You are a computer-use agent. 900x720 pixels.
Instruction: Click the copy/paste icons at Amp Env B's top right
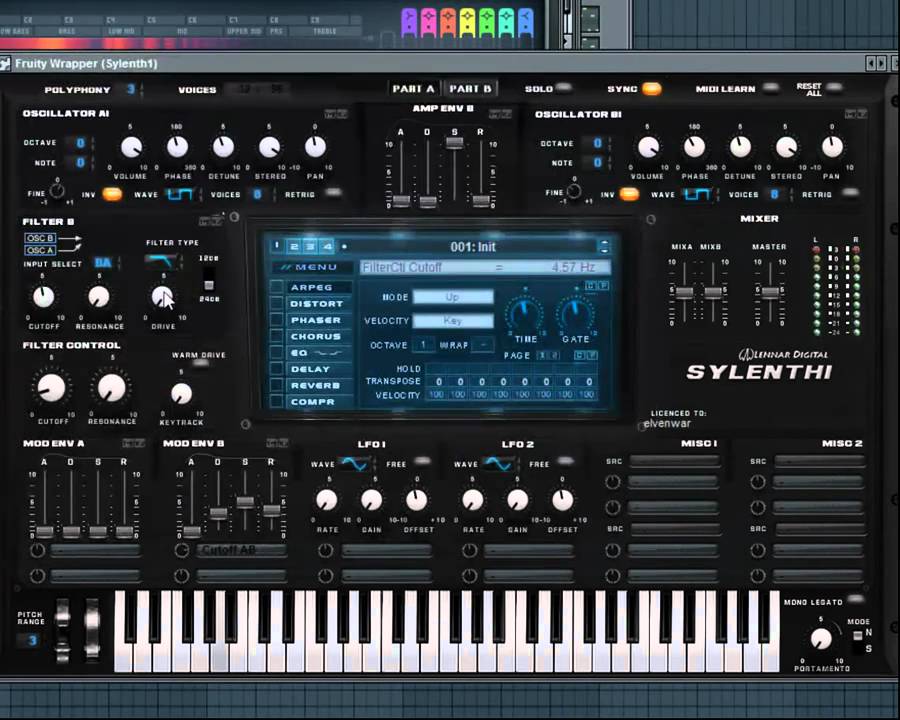500,114
